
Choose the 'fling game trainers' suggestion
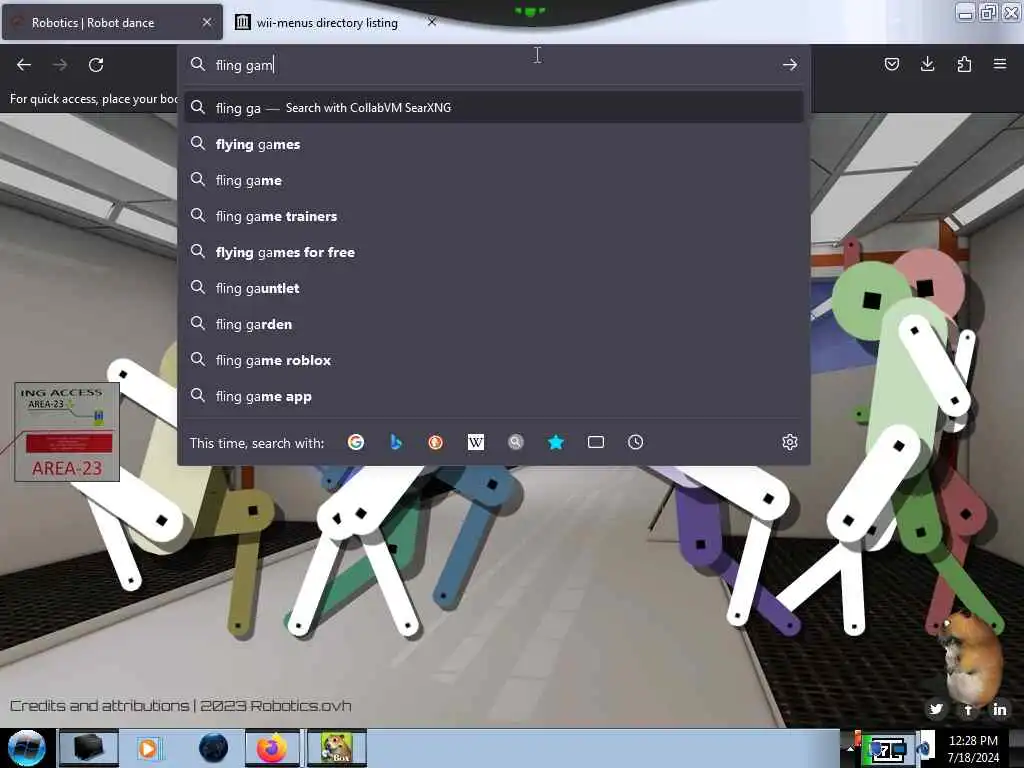pyautogui.click(x=494, y=216)
